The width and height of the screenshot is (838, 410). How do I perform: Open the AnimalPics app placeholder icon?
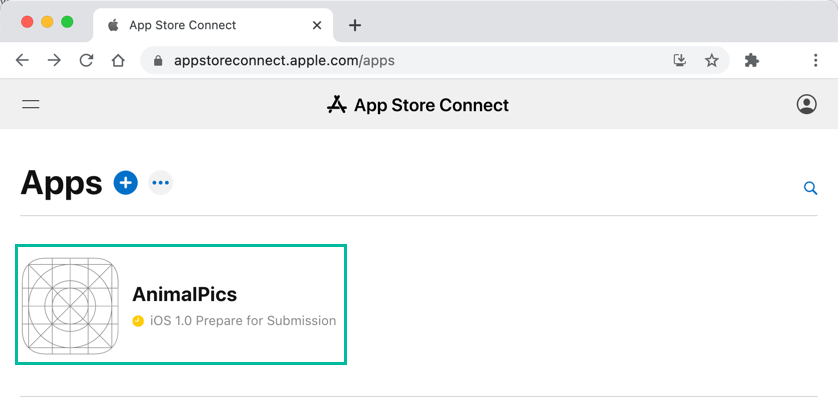70,306
